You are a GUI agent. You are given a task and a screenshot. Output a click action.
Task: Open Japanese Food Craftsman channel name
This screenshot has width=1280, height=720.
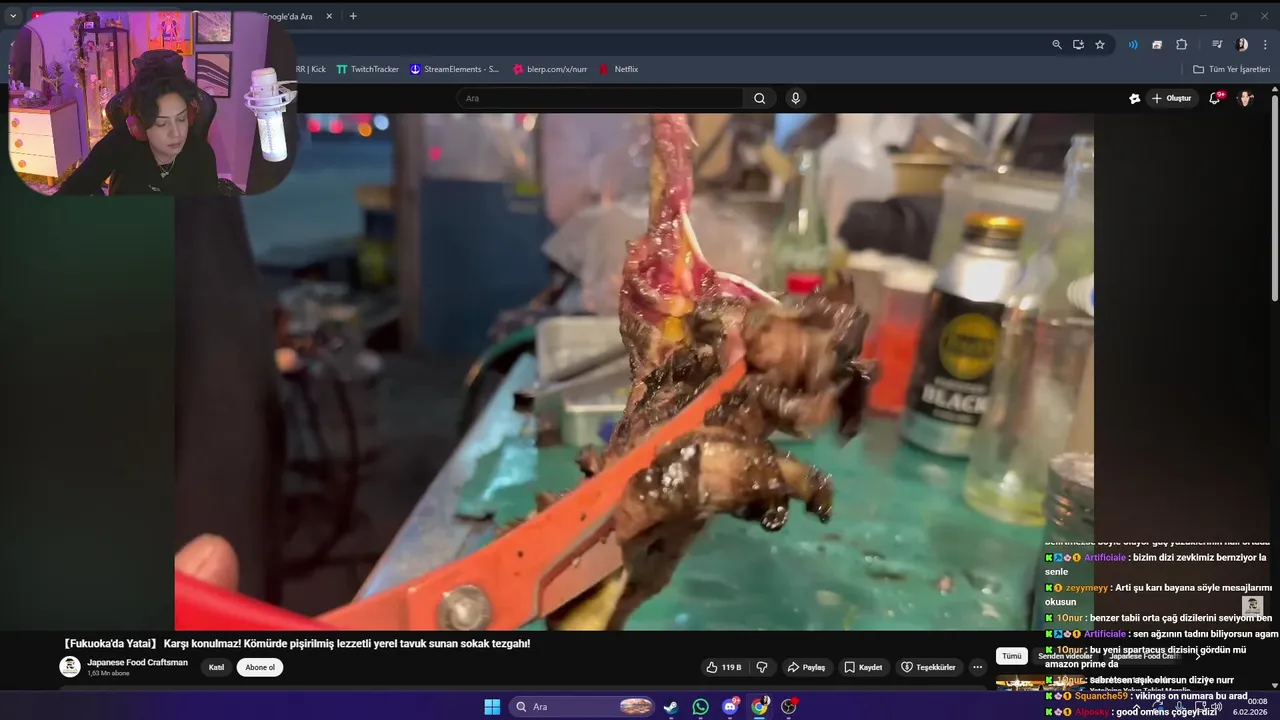click(137, 662)
